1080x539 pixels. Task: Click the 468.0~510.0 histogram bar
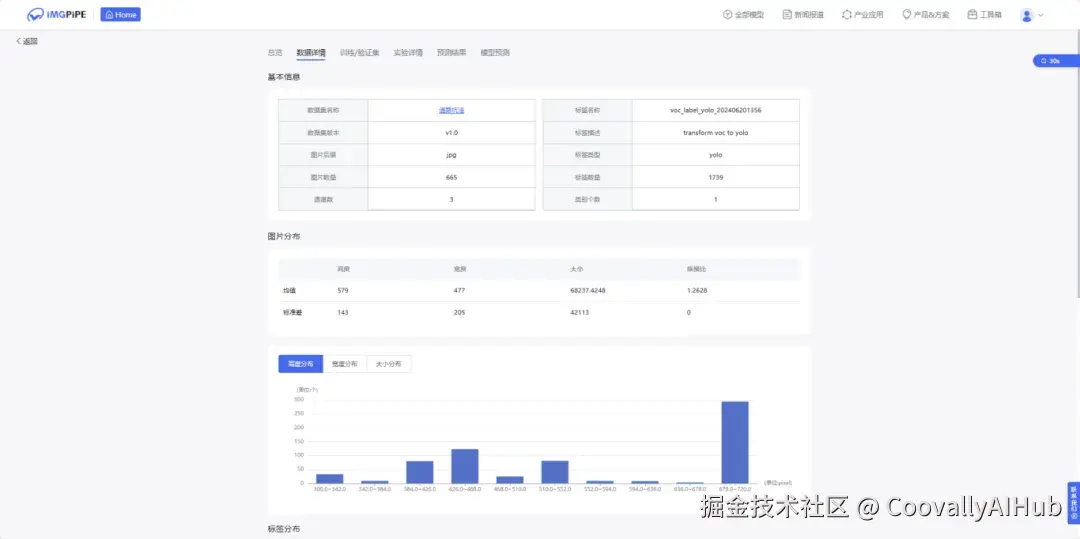510,480
